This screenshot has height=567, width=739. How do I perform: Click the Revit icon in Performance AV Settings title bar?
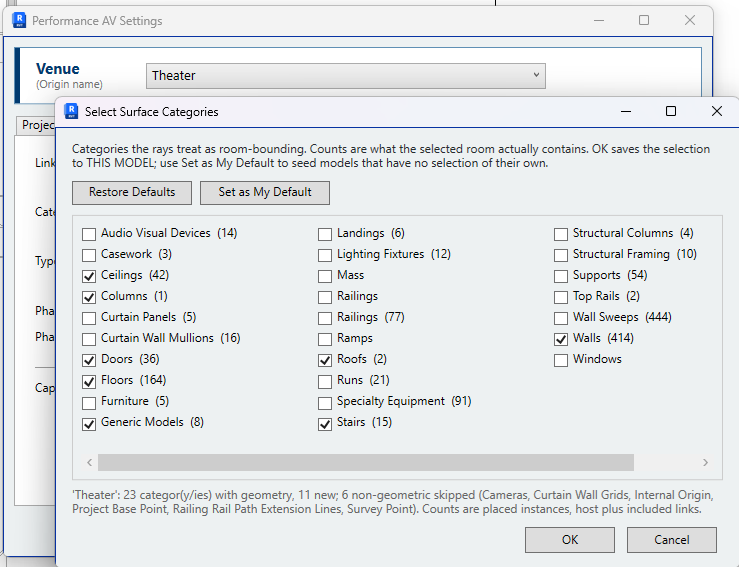19,20
